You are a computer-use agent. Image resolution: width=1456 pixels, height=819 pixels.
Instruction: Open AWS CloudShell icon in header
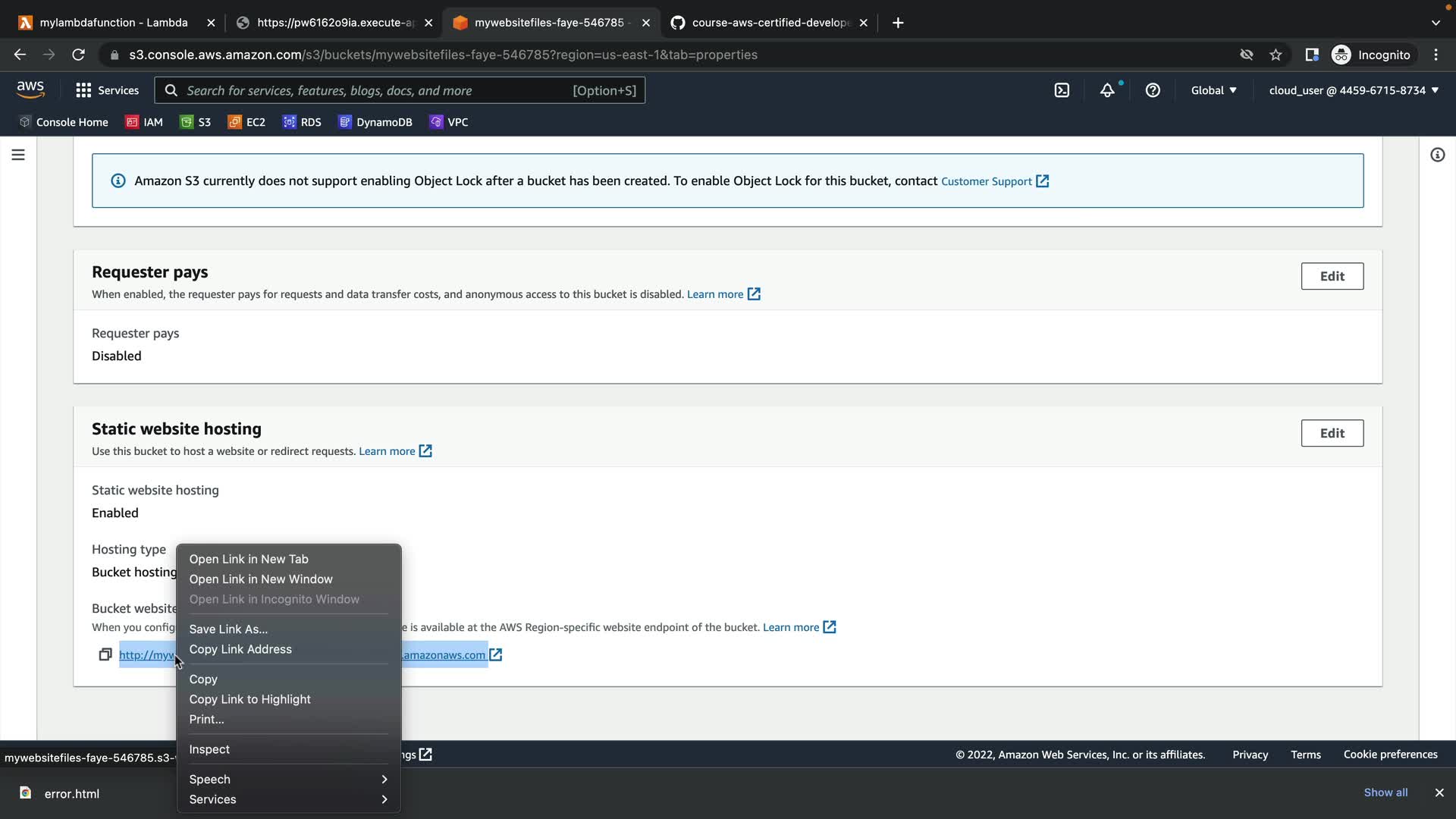pyautogui.click(x=1062, y=90)
